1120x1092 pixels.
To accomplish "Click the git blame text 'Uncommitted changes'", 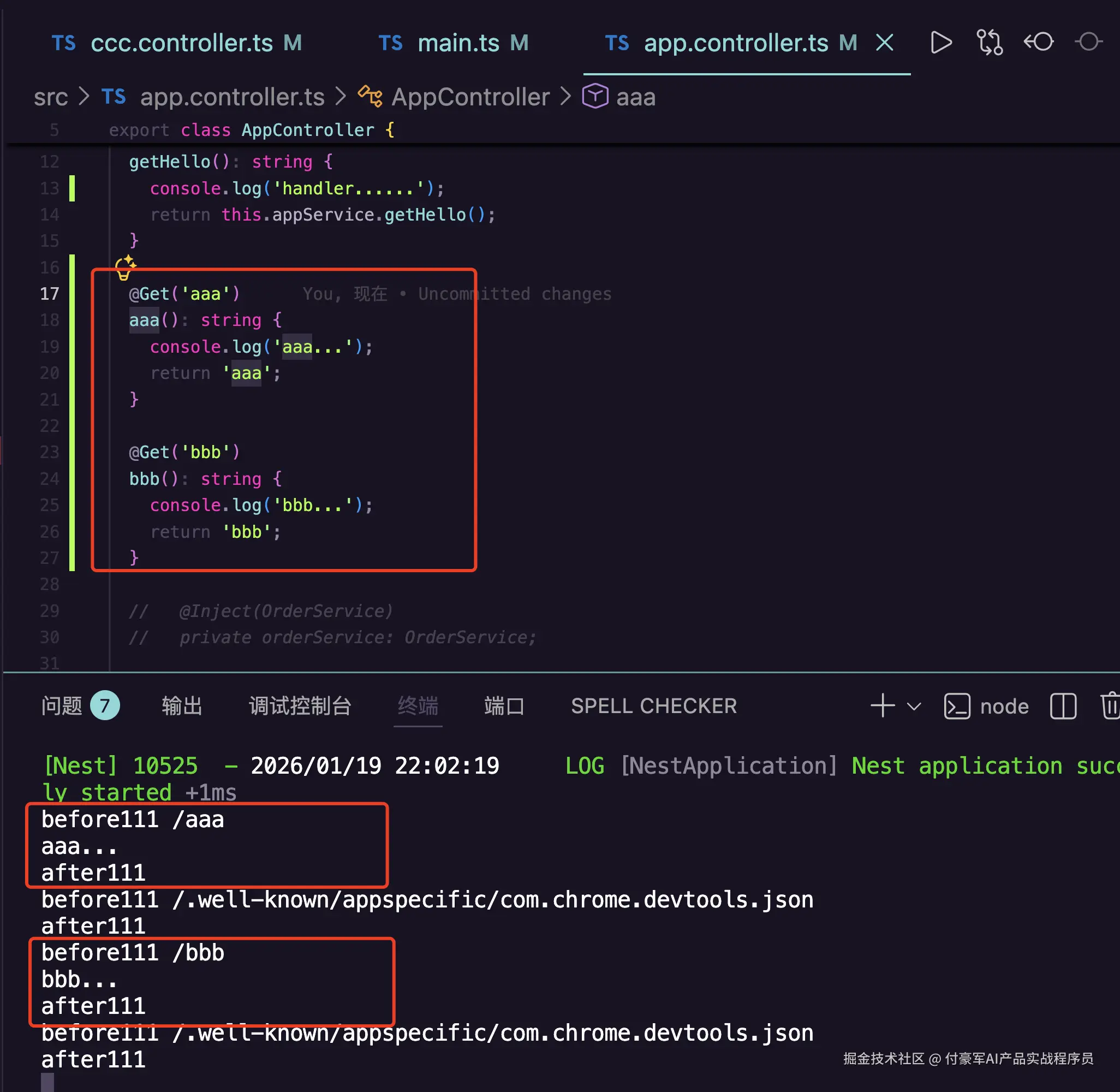I will 515,294.
